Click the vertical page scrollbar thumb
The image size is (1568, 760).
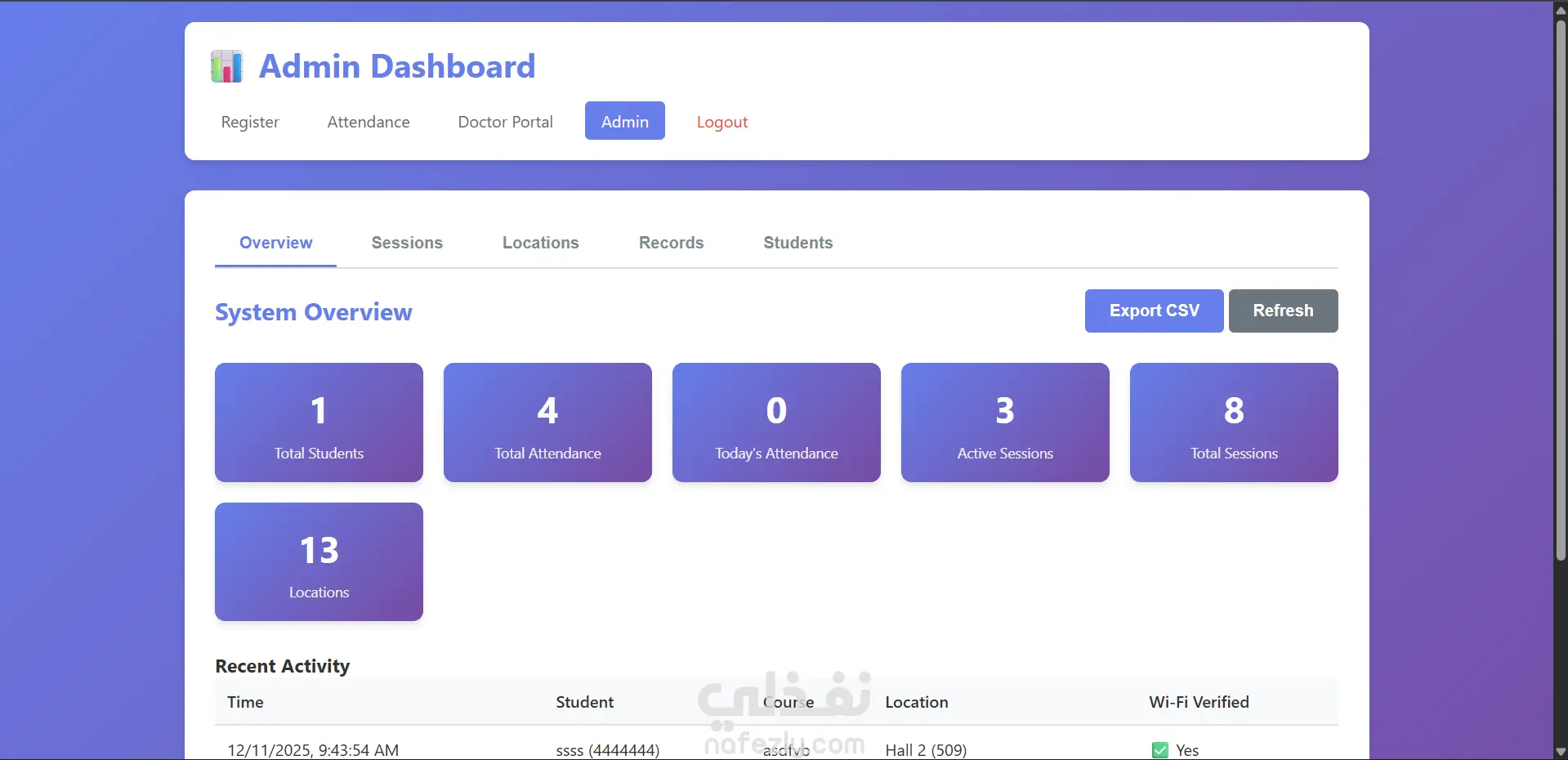[x=1561, y=290]
